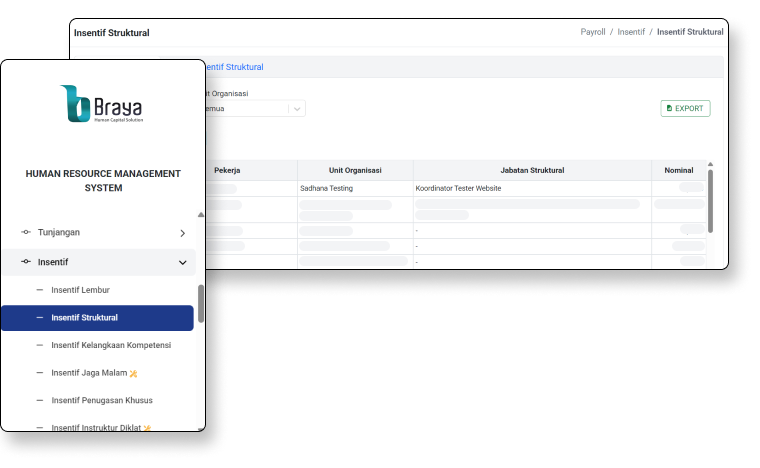The height and width of the screenshot is (468, 760).
Task: Go to Insentif Penugasan Khusus
Action: coord(102,400)
